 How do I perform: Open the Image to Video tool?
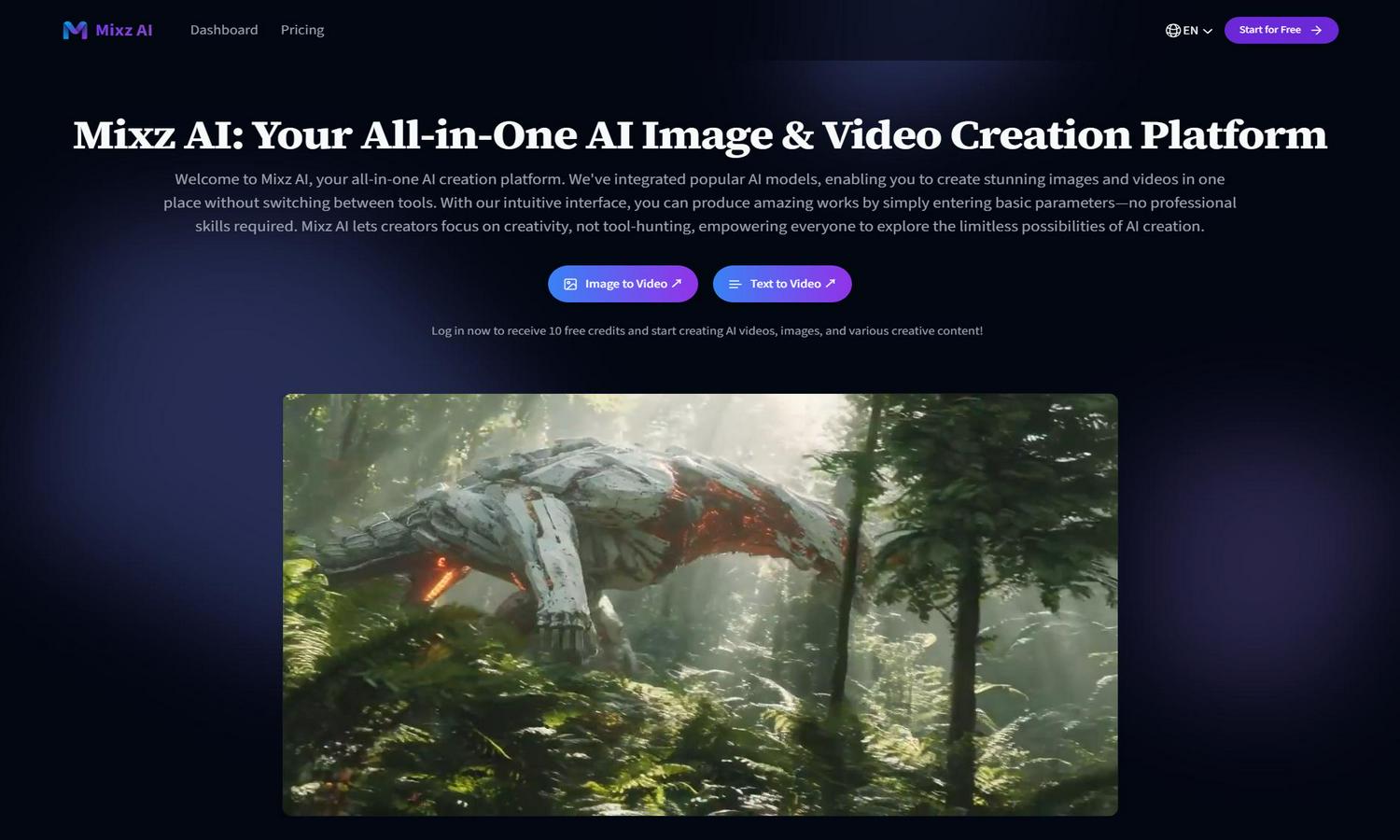[x=623, y=284]
